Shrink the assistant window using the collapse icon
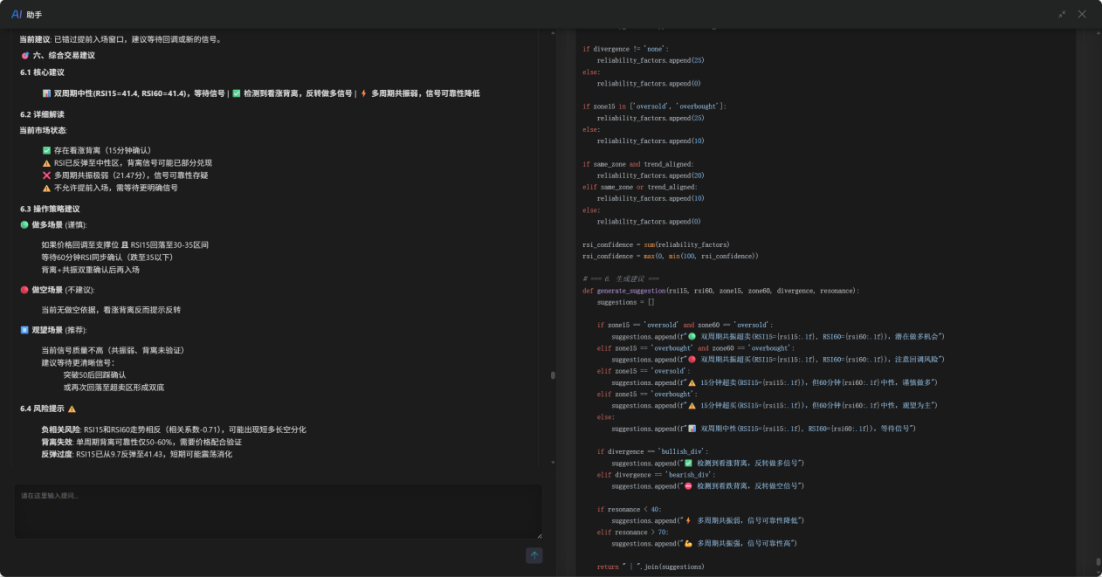This screenshot has height=578, width=1102. point(1062,14)
